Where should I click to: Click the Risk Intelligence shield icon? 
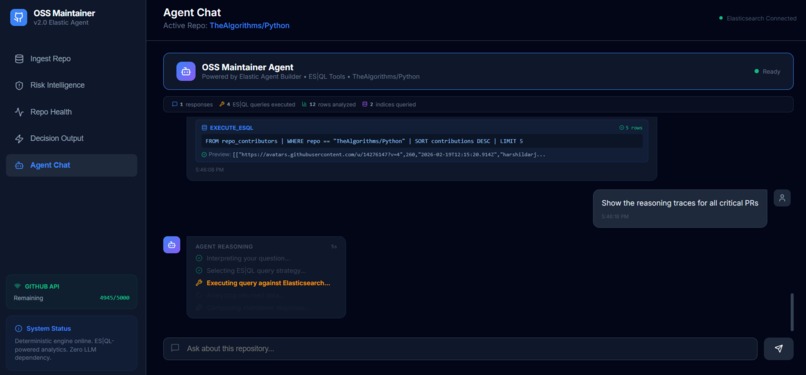tap(19, 85)
